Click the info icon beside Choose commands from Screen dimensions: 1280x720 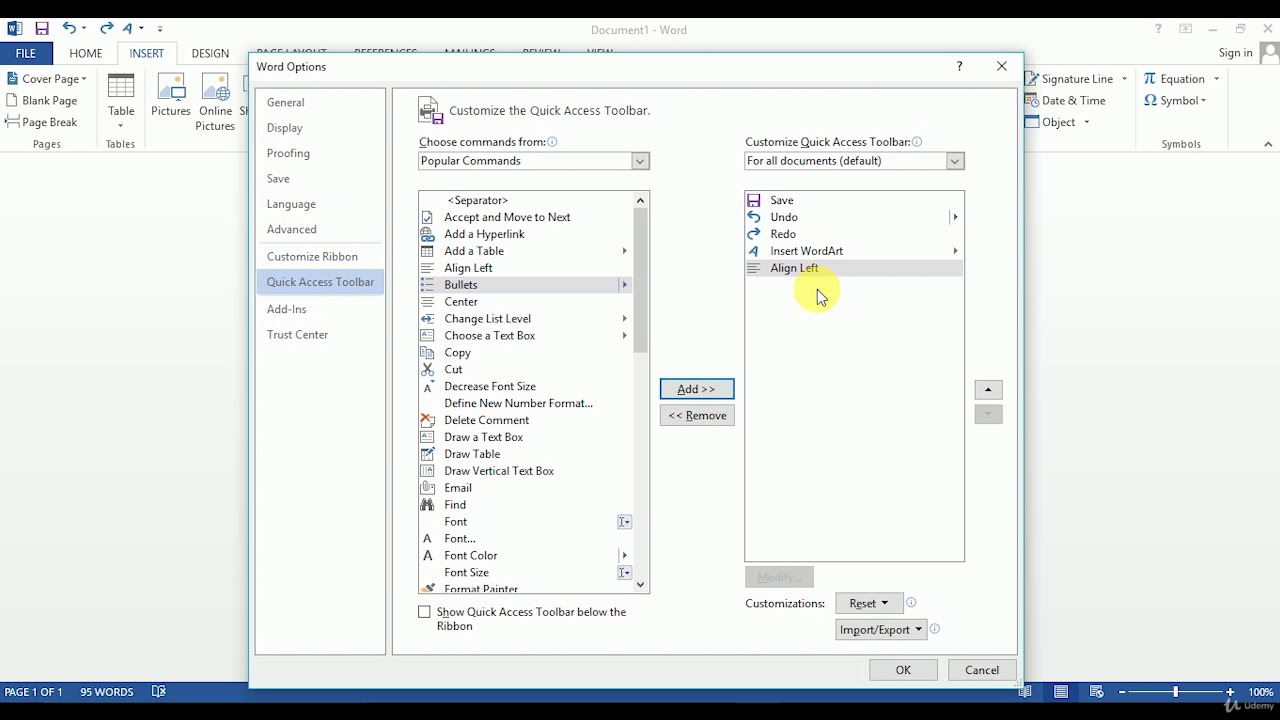tap(552, 142)
